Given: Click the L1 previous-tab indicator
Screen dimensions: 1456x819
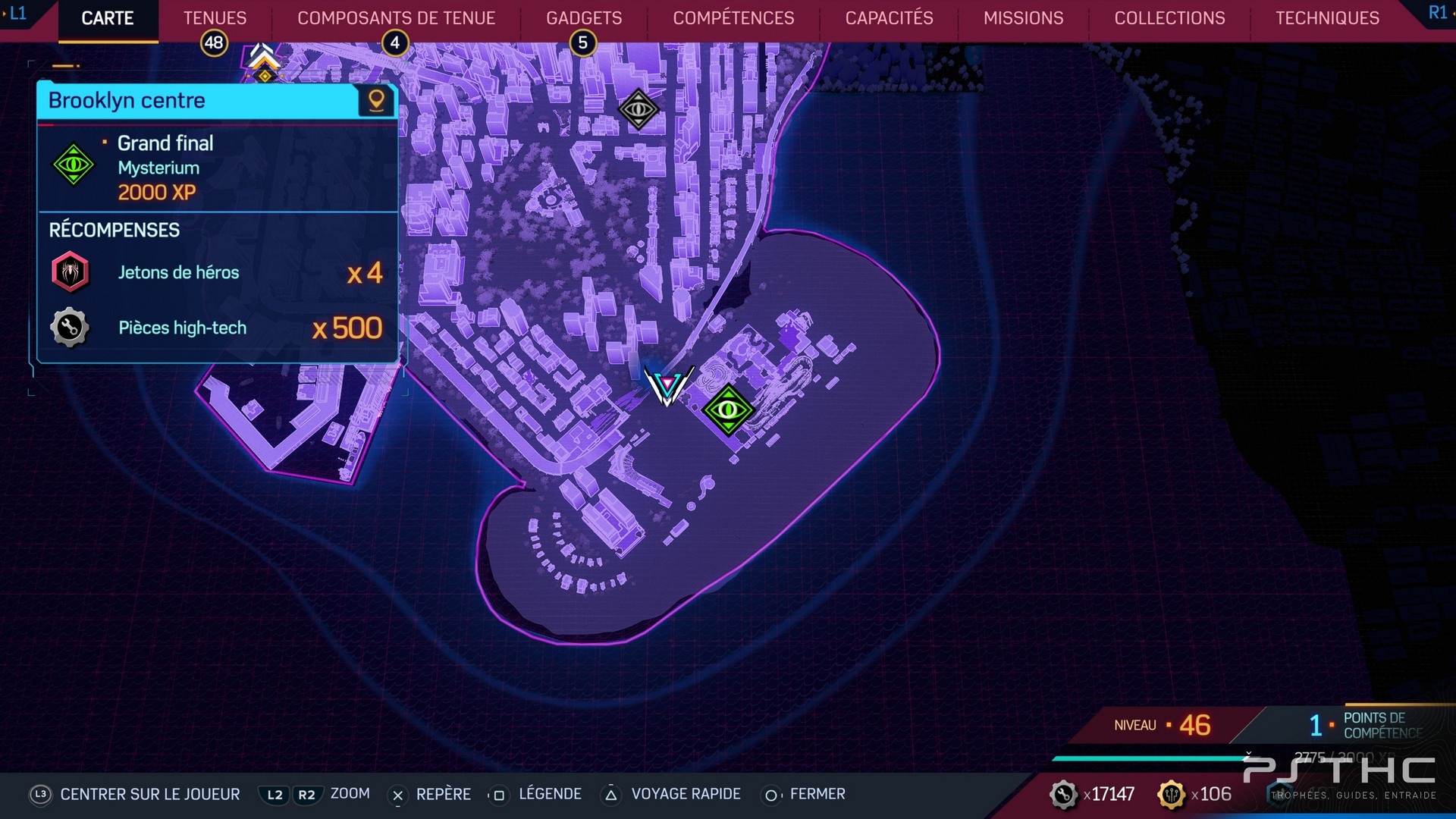Looking at the screenshot, I should click(17, 13).
